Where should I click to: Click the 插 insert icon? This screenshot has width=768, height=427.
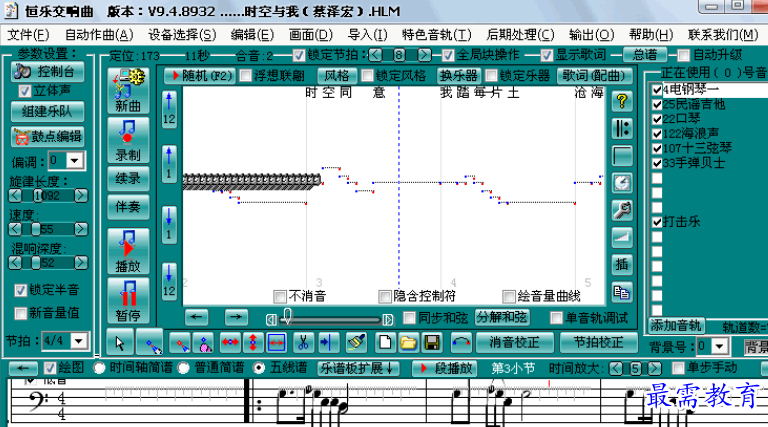[622, 265]
